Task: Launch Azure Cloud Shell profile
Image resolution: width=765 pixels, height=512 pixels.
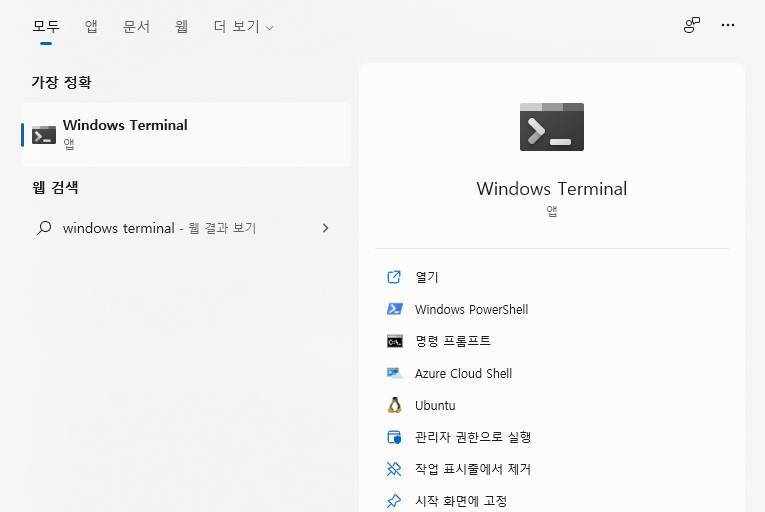Action: (463, 373)
